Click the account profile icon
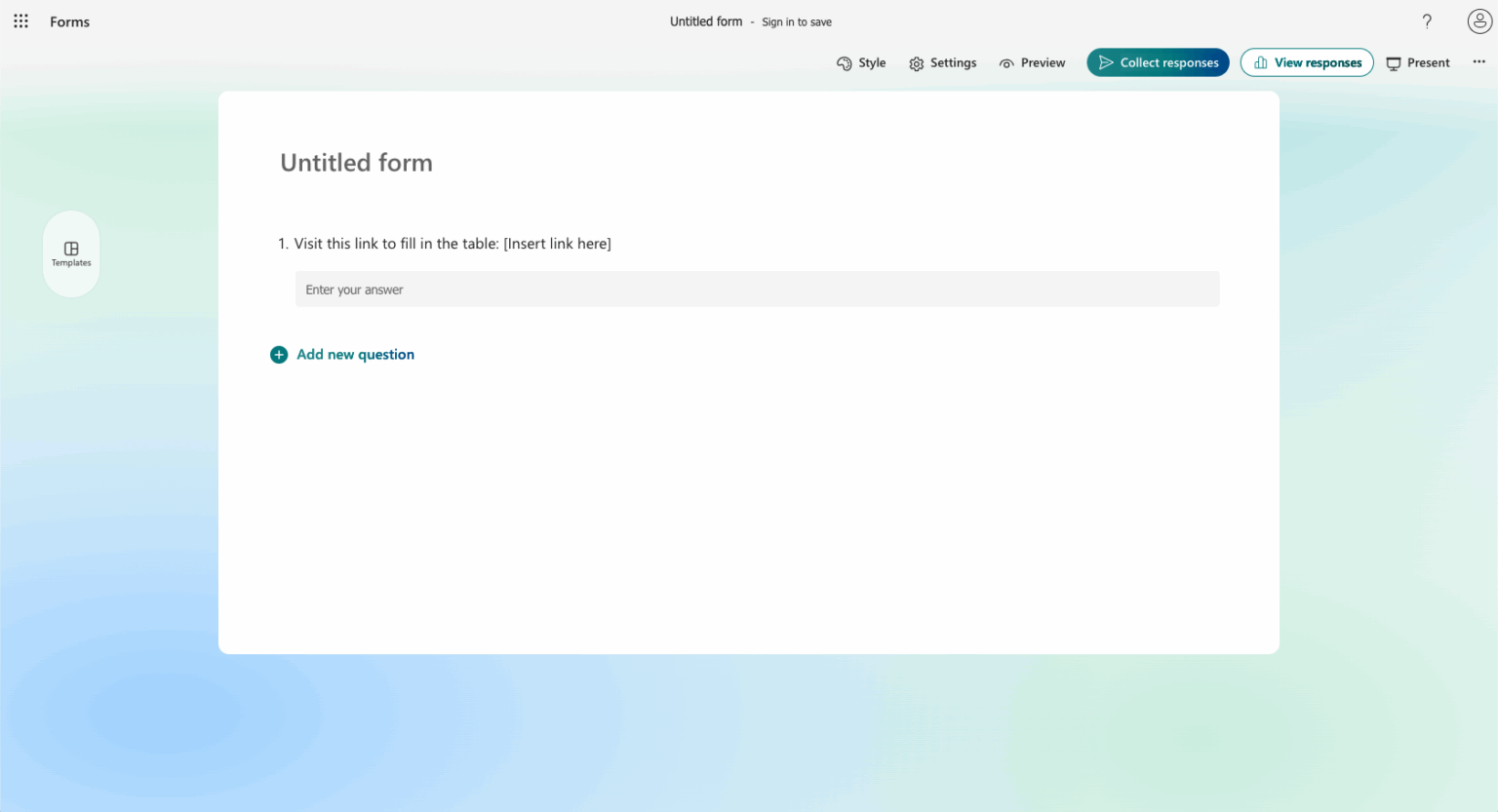The image size is (1498, 812). click(1478, 20)
